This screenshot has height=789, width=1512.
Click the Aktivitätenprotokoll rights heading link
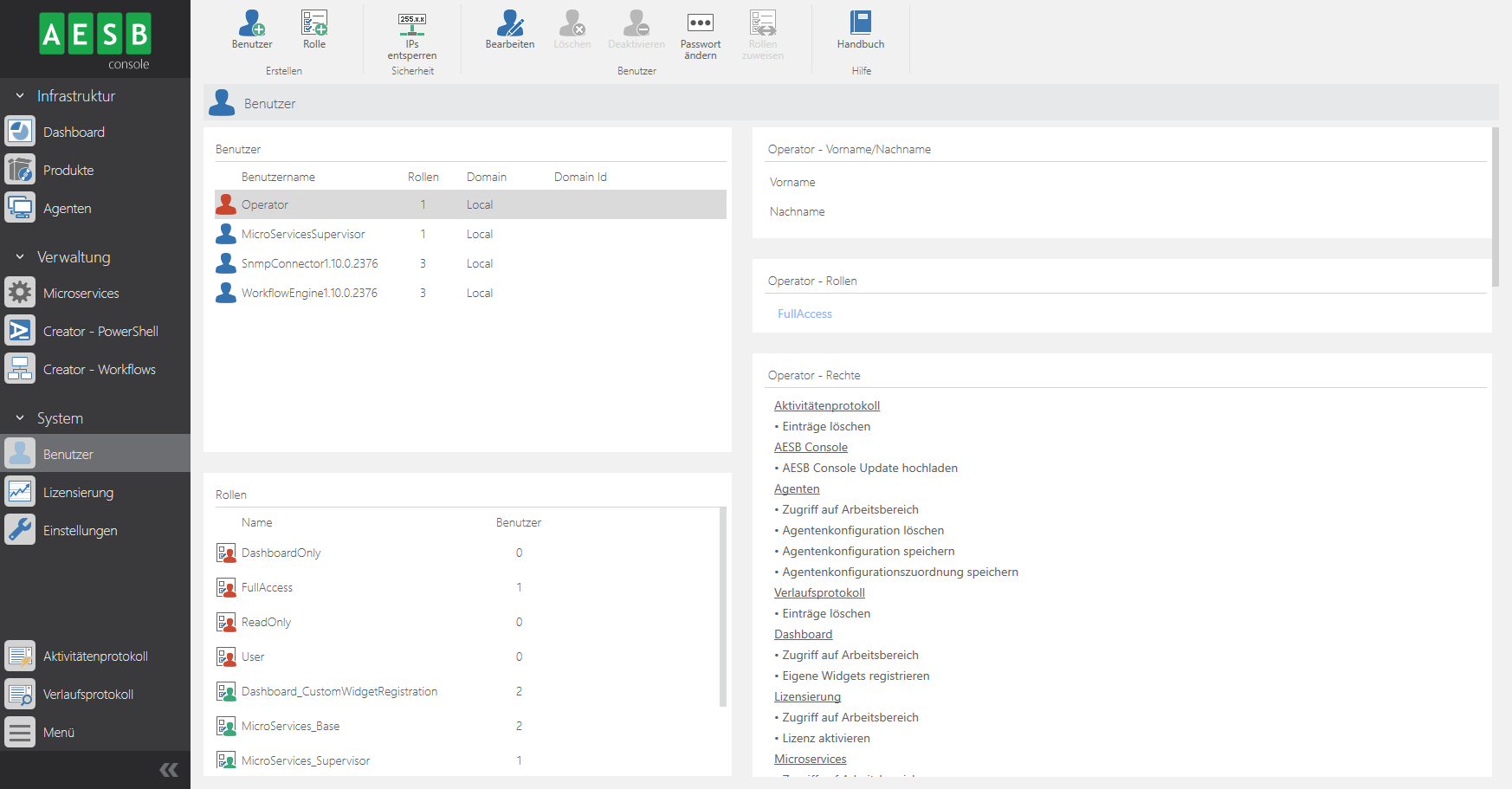[826, 406]
